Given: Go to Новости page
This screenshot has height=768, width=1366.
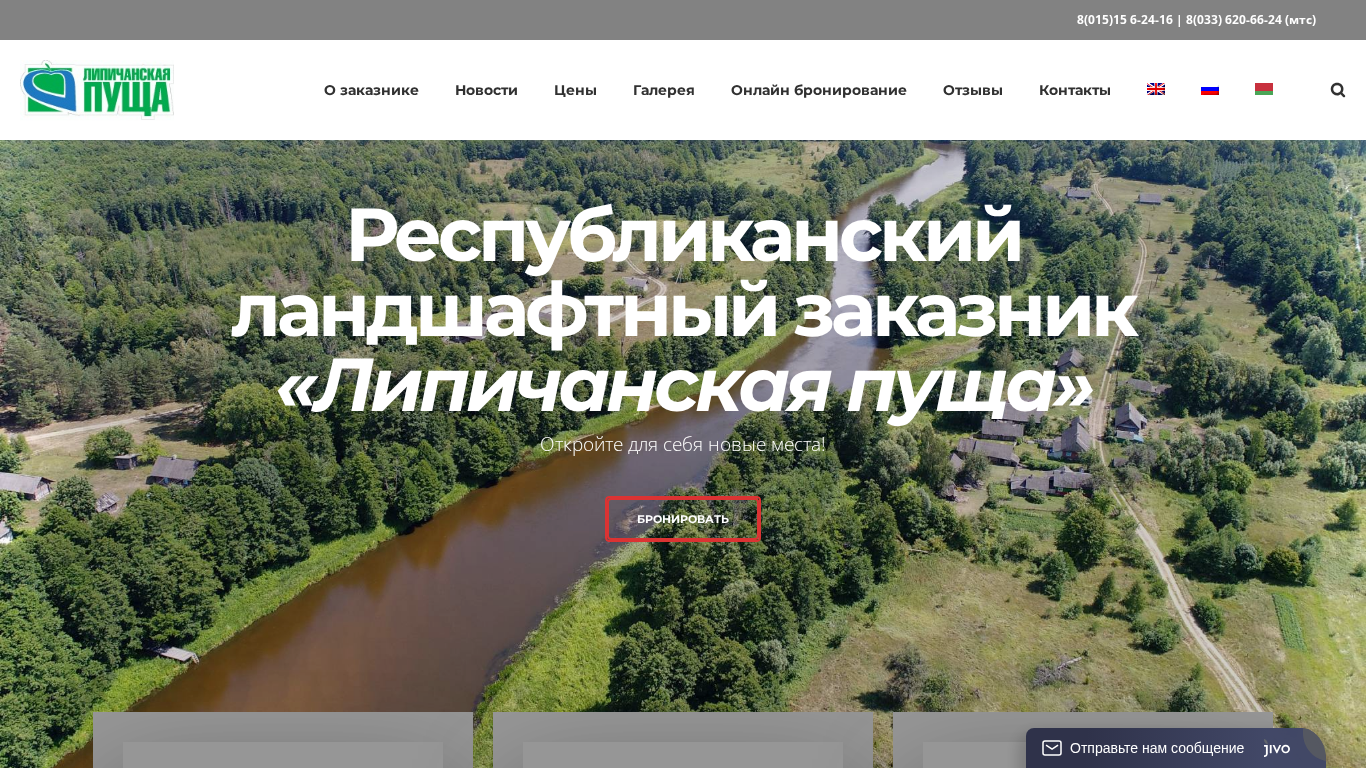Looking at the screenshot, I should 486,90.
